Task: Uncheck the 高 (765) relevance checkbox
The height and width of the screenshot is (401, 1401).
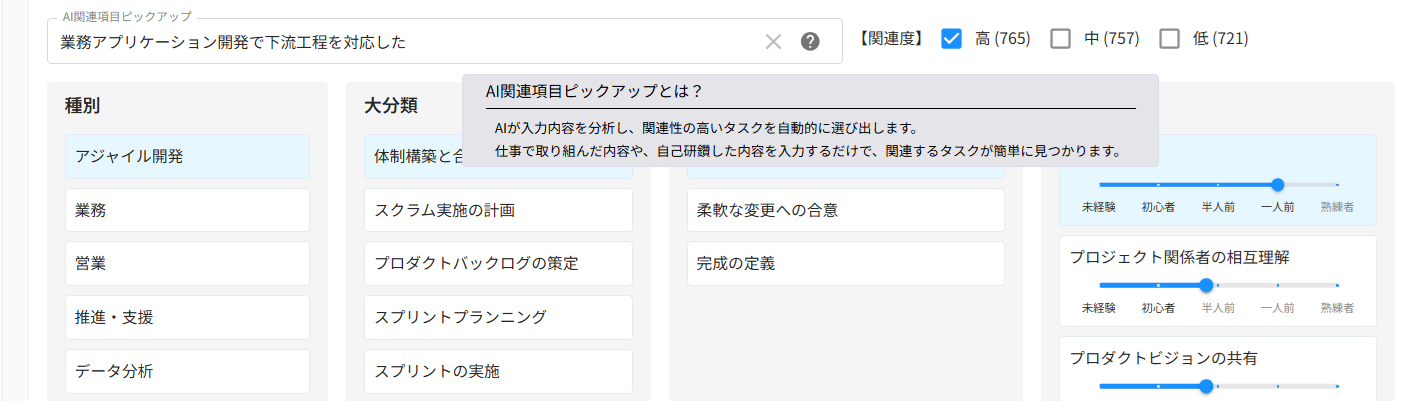Action: (x=952, y=39)
